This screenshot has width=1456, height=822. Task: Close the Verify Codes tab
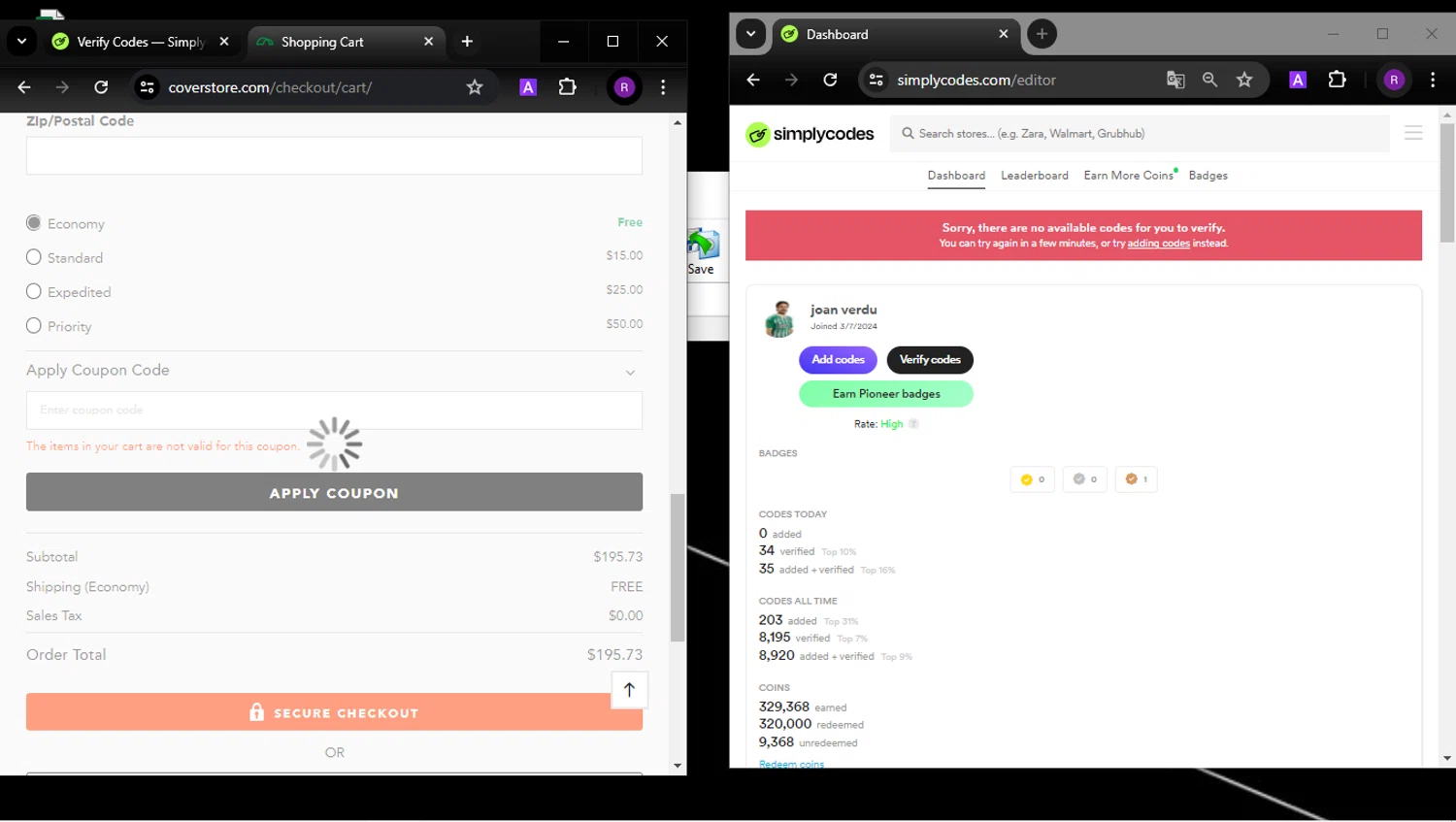(224, 42)
